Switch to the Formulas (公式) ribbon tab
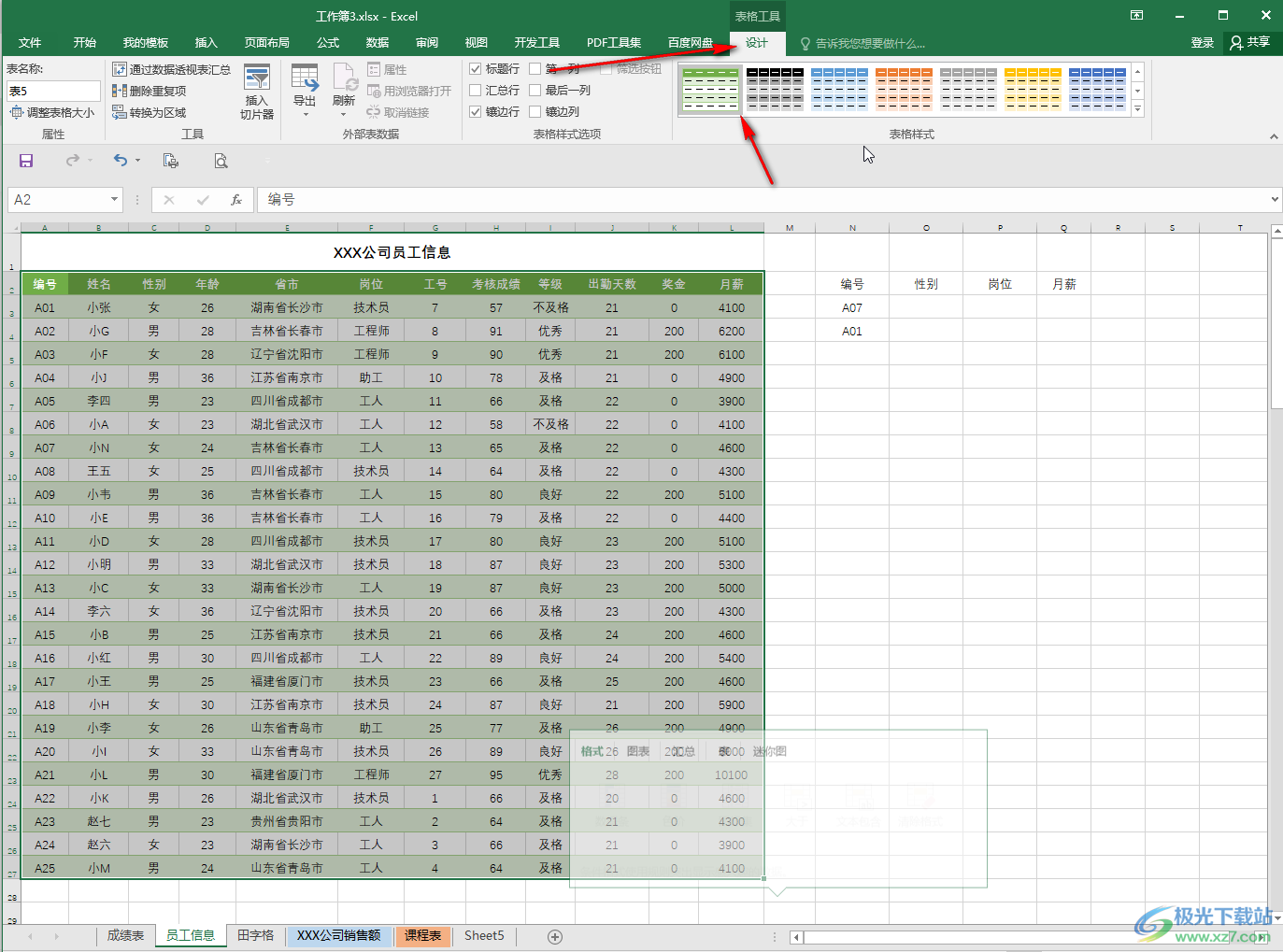This screenshot has height=952, width=1283. tap(328, 43)
